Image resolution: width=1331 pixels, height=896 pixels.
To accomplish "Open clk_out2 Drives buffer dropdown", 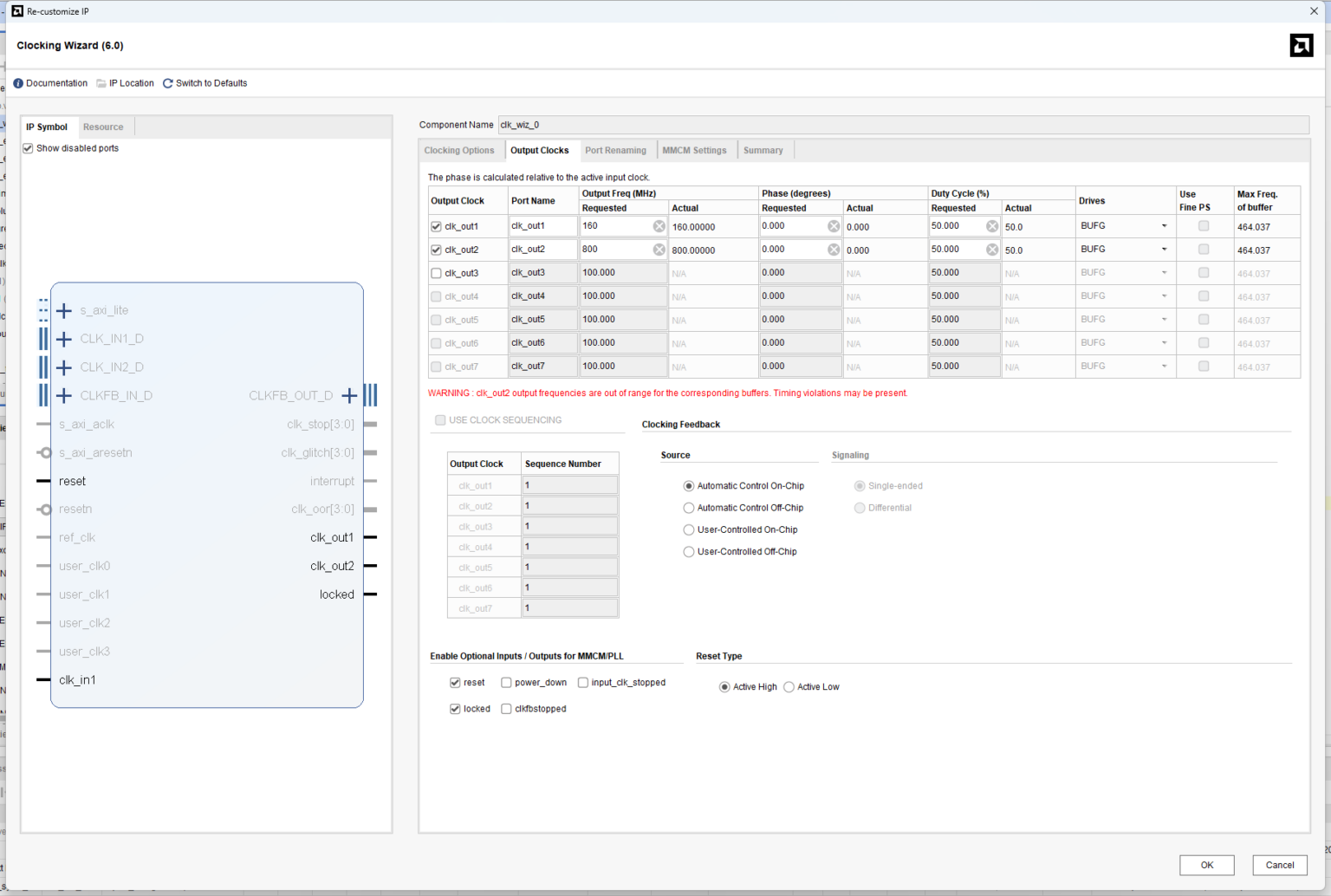I will [x=1164, y=250].
